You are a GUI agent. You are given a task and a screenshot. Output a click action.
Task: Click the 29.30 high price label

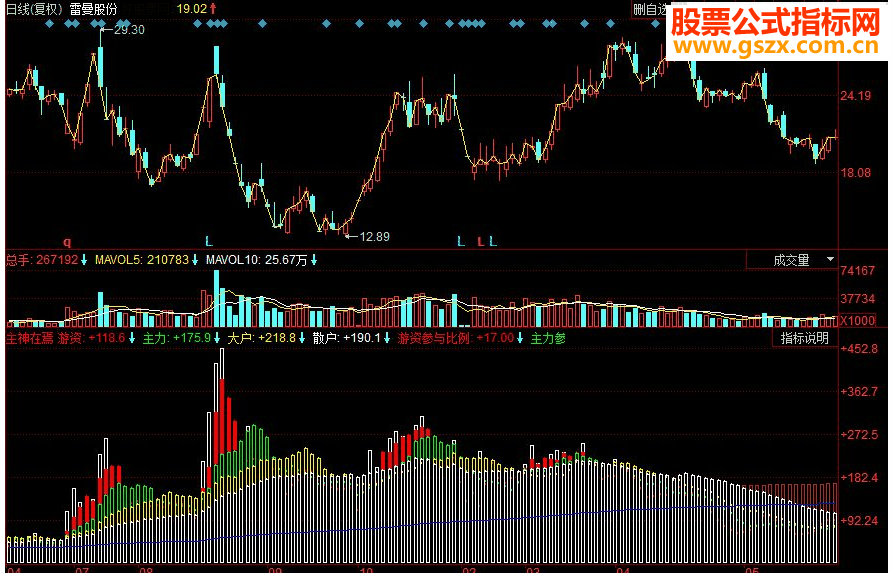[129, 30]
